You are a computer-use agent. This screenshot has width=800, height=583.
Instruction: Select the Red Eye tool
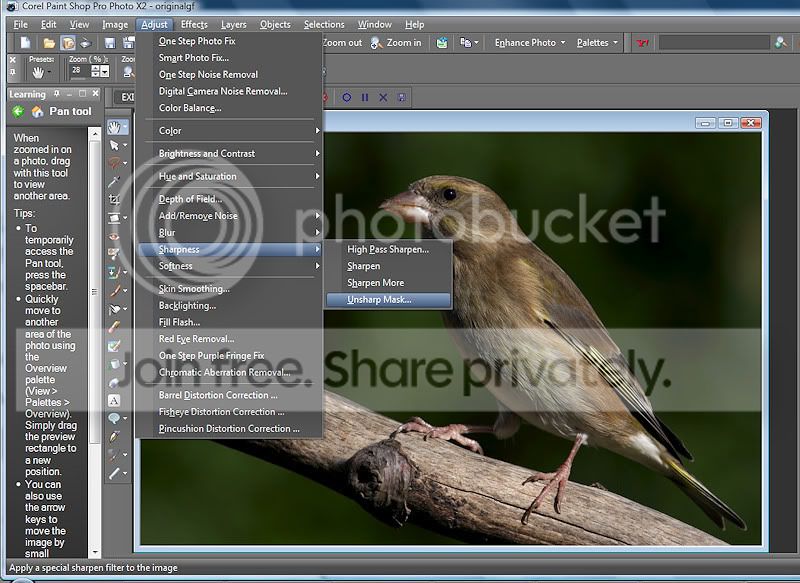click(115, 236)
